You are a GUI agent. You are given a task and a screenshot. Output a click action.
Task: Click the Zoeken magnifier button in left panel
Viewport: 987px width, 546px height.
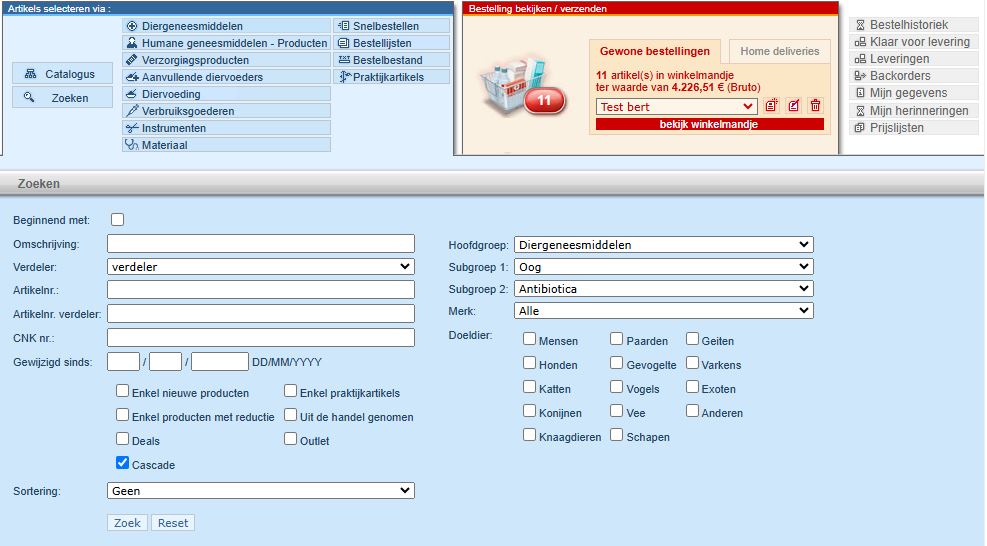pos(62,98)
